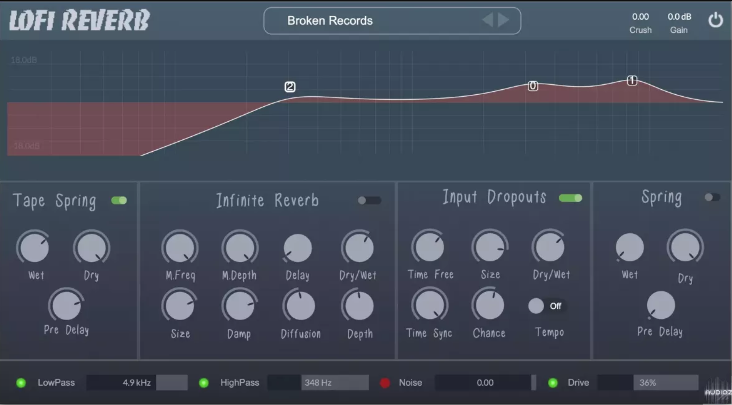Click the Tape Spring Wet knob
The image size is (732, 405).
click(34, 248)
